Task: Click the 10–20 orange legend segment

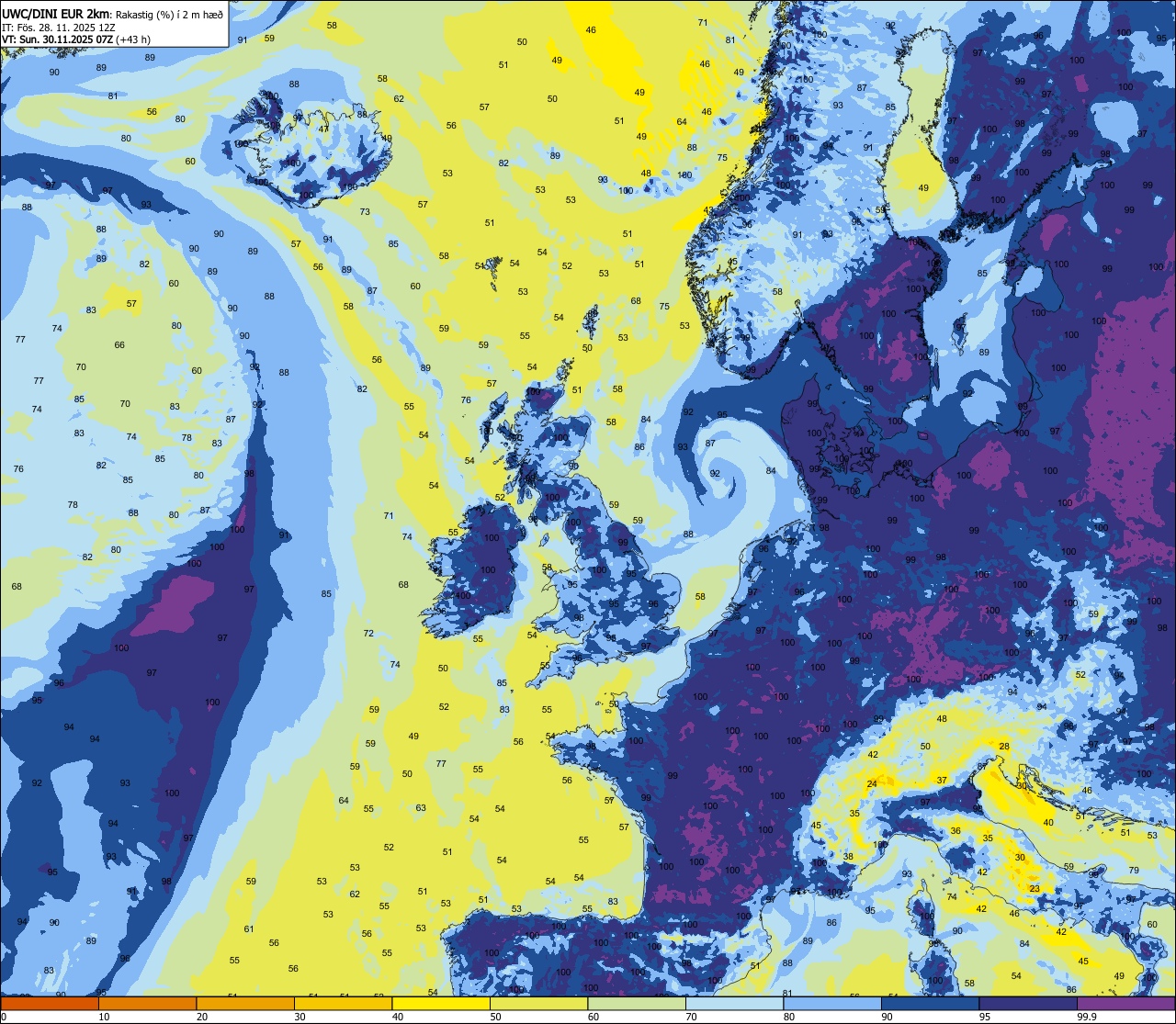Action: (148, 1004)
